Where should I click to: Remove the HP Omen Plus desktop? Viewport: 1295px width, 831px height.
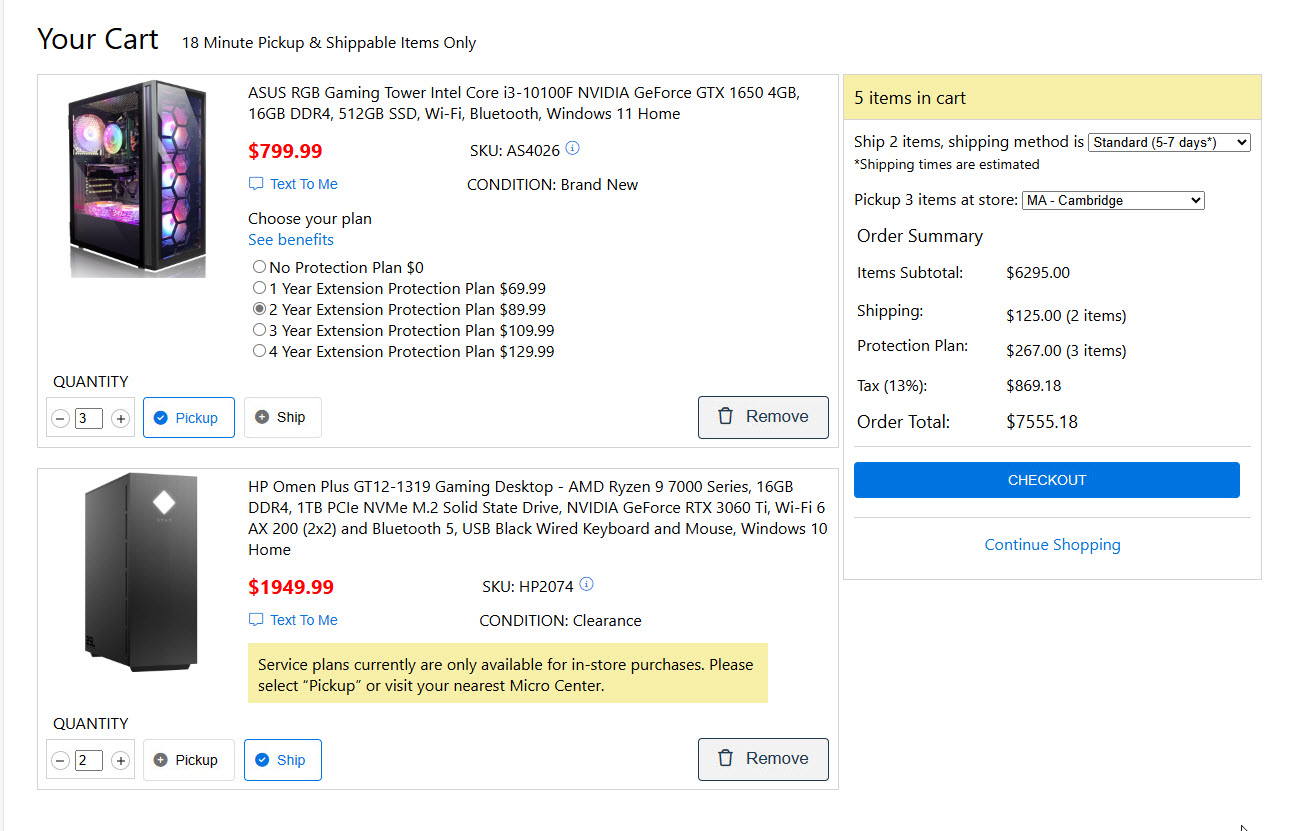762,759
